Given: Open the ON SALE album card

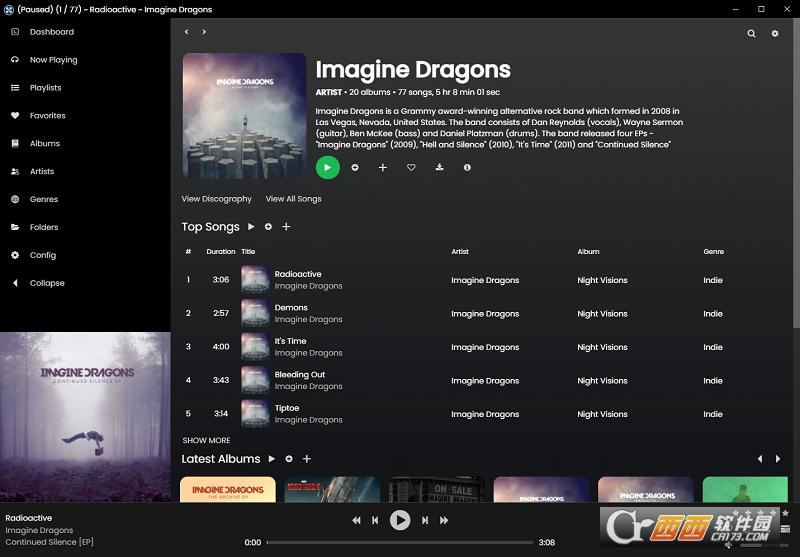Looking at the screenshot, I should tap(437, 490).
